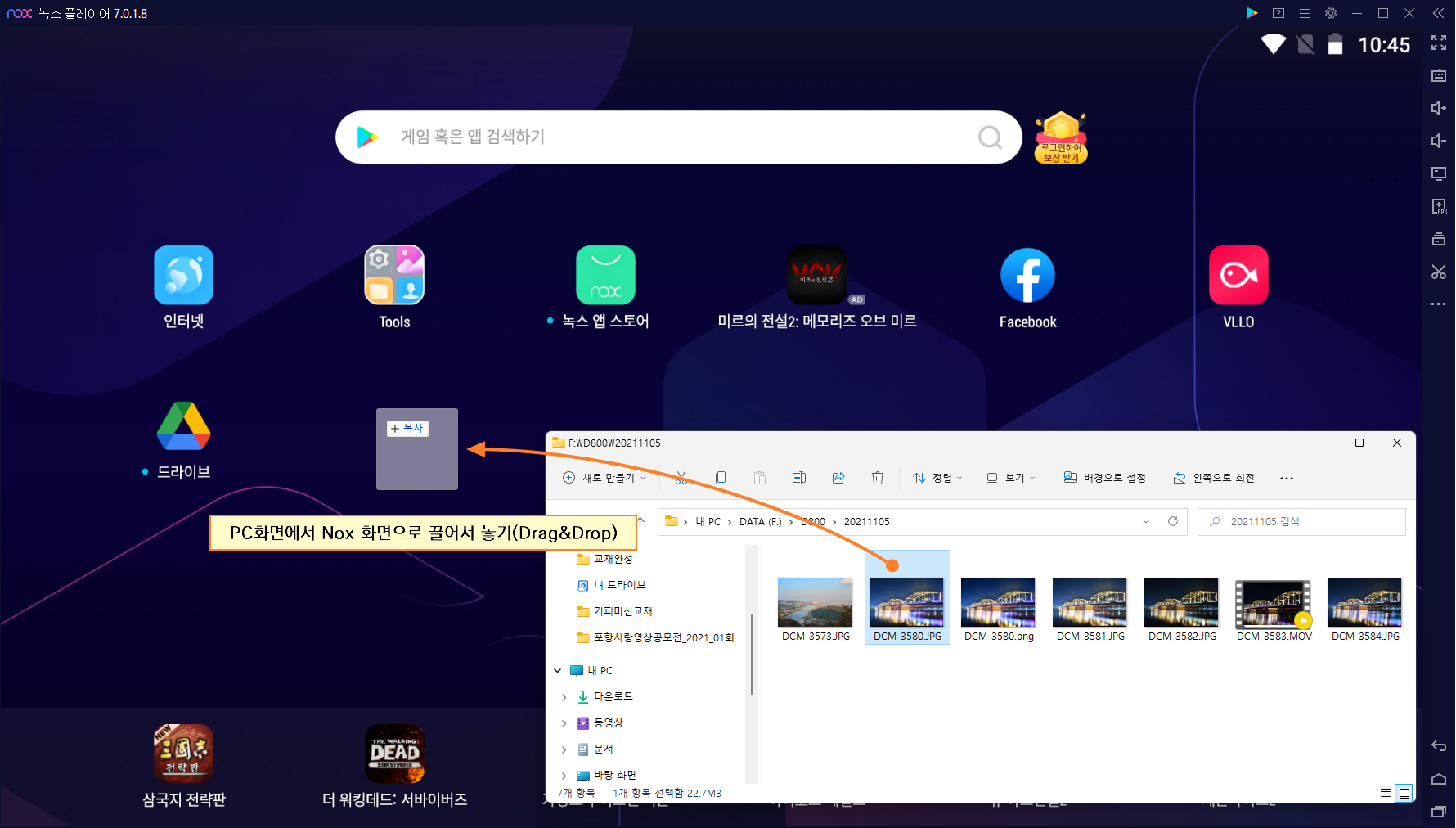Image resolution: width=1456 pixels, height=828 pixels.
Task: Click the navigation pane scrollbar
Action: [x=751, y=655]
